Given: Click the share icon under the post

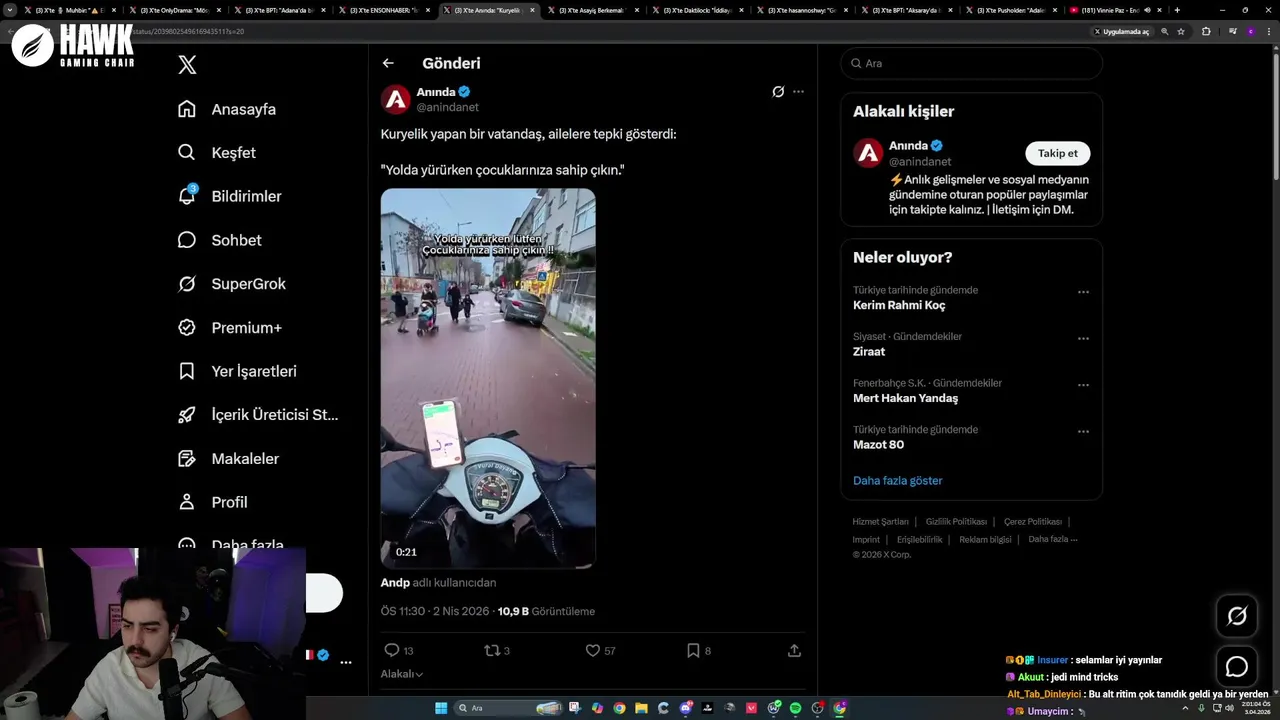Looking at the screenshot, I should point(794,650).
